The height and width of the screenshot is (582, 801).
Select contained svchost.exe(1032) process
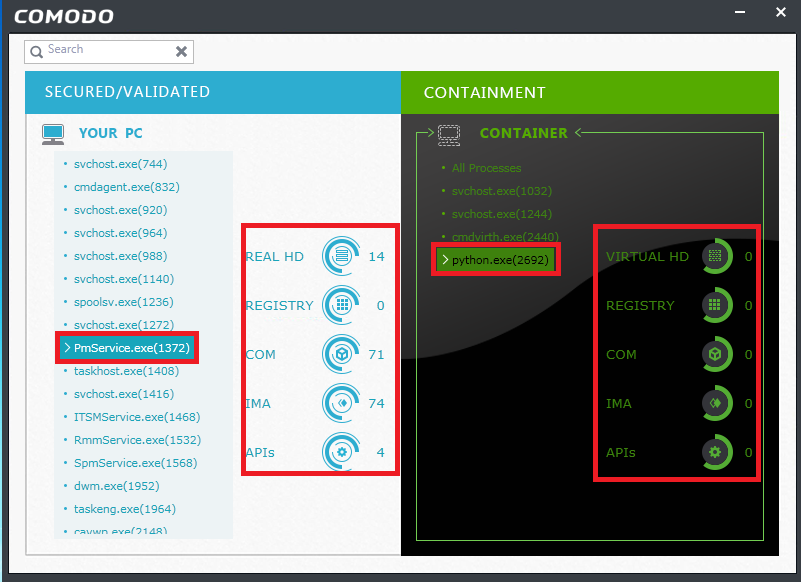tap(502, 191)
